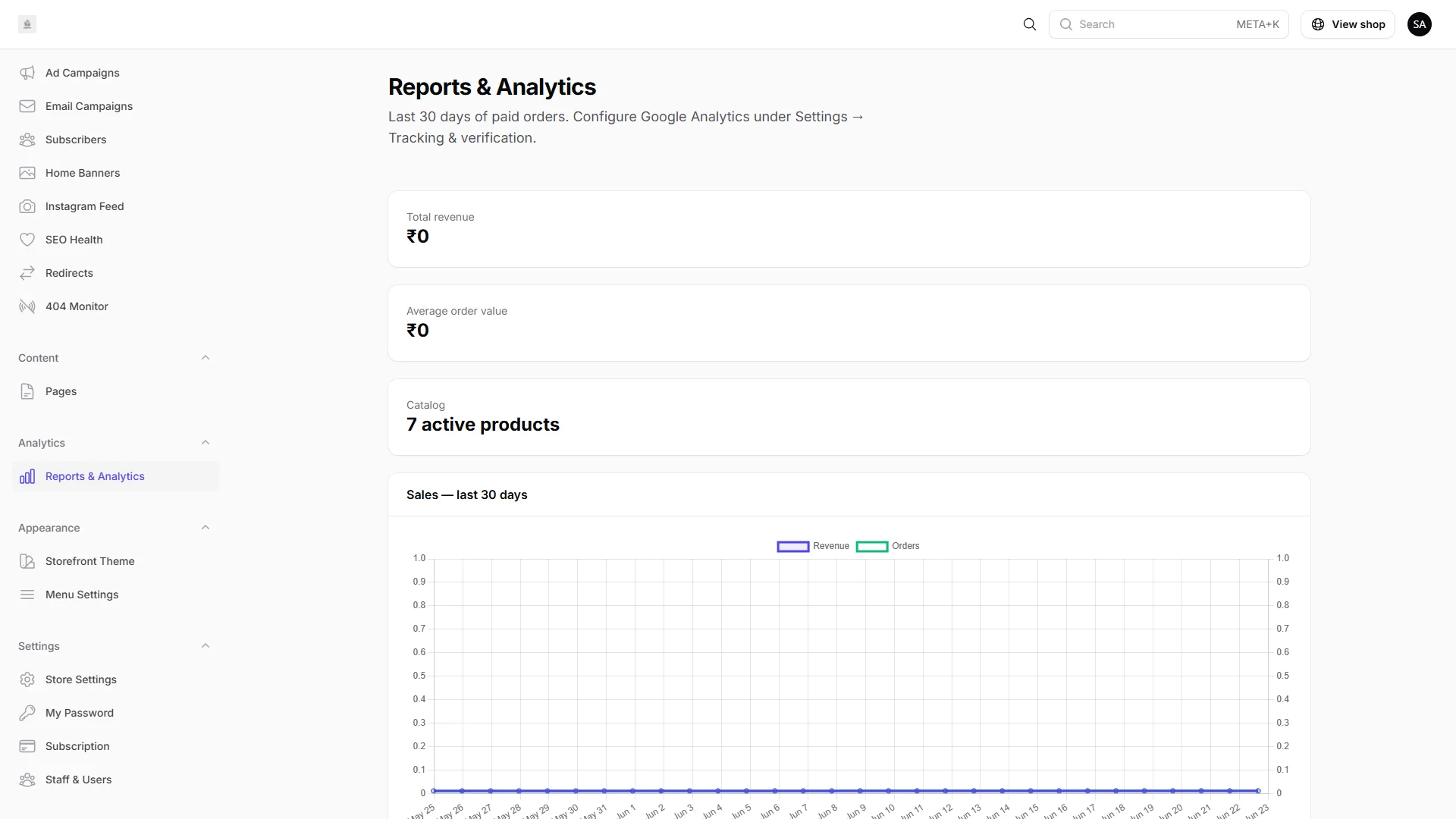The height and width of the screenshot is (819, 1456).
Task: Click the Staff & Users people icon
Action: coord(27,780)
